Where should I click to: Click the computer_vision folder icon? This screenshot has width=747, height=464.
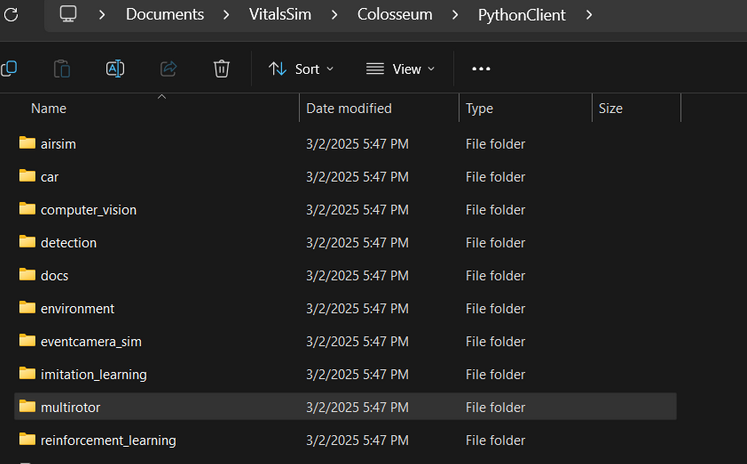(27, 208)
